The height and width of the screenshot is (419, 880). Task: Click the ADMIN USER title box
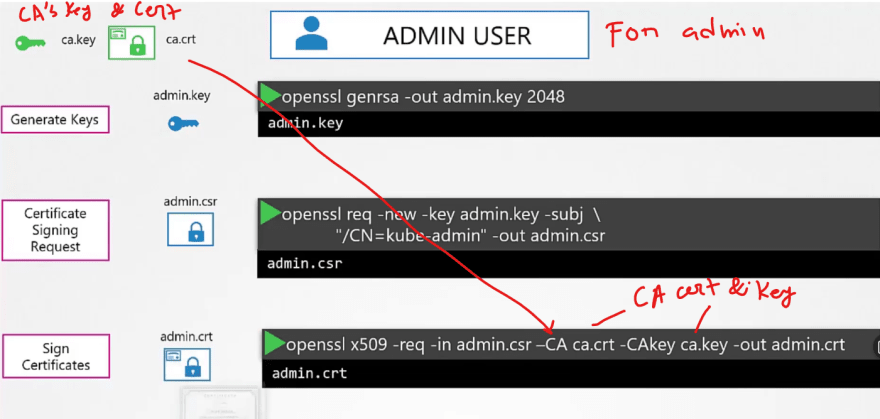pyautogui.click(x=429, y=35)
